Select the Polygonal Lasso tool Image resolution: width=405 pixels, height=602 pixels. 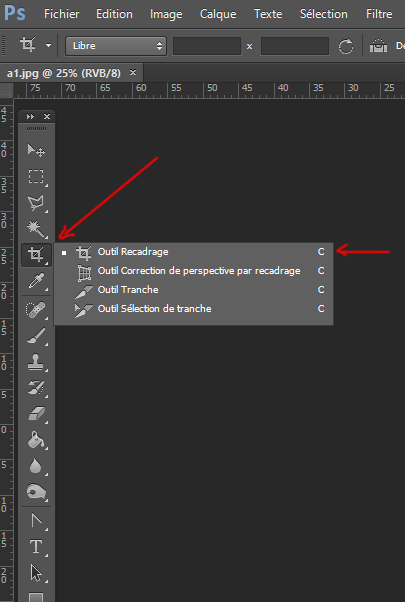point(36,203)
